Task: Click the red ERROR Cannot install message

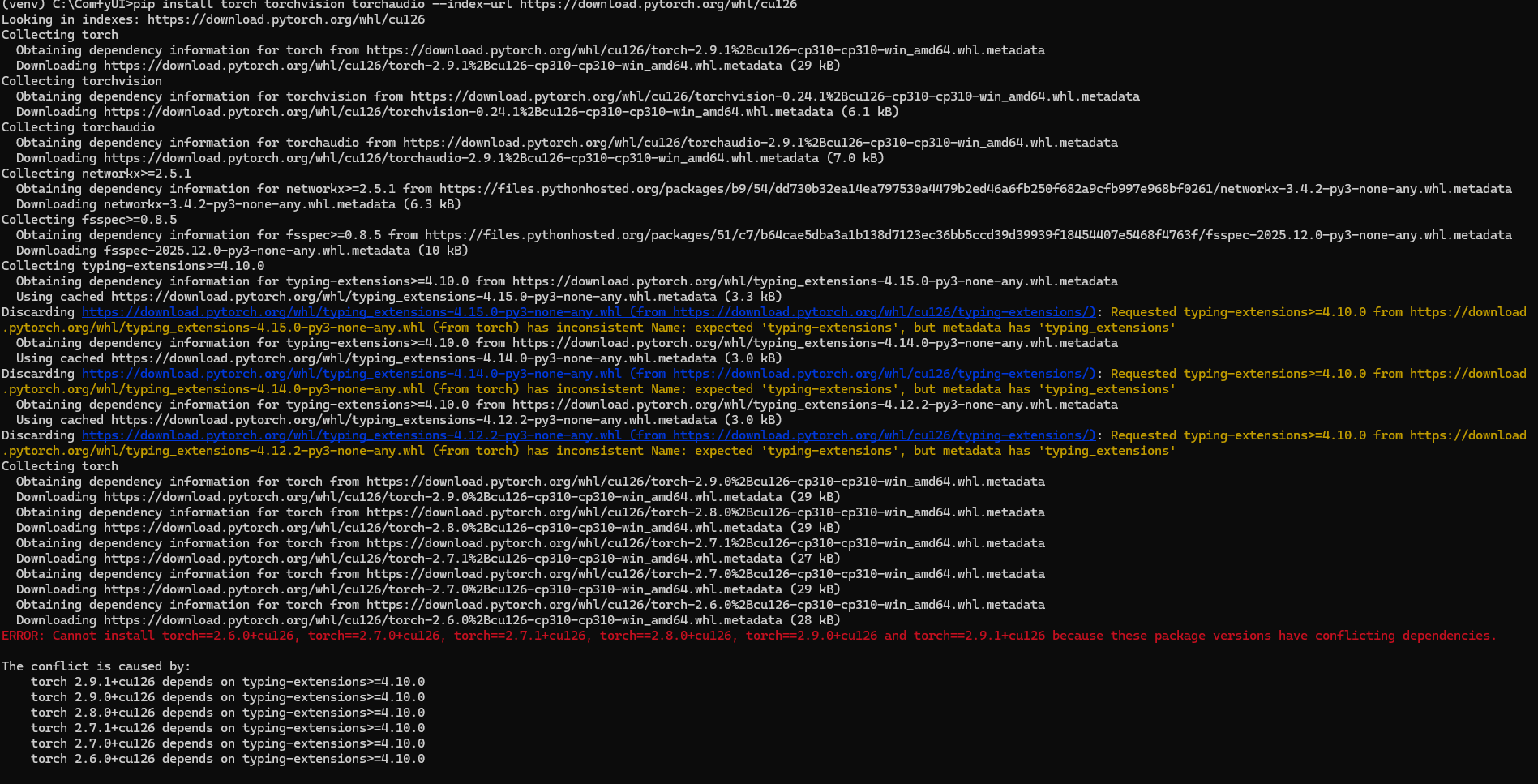Action: point(748,636)
